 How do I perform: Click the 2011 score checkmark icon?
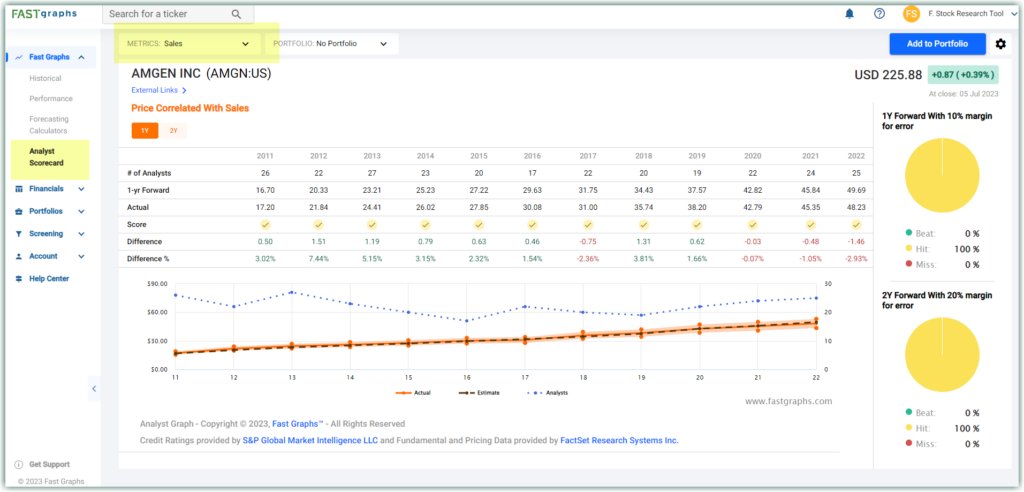click(x=264, y=225)
